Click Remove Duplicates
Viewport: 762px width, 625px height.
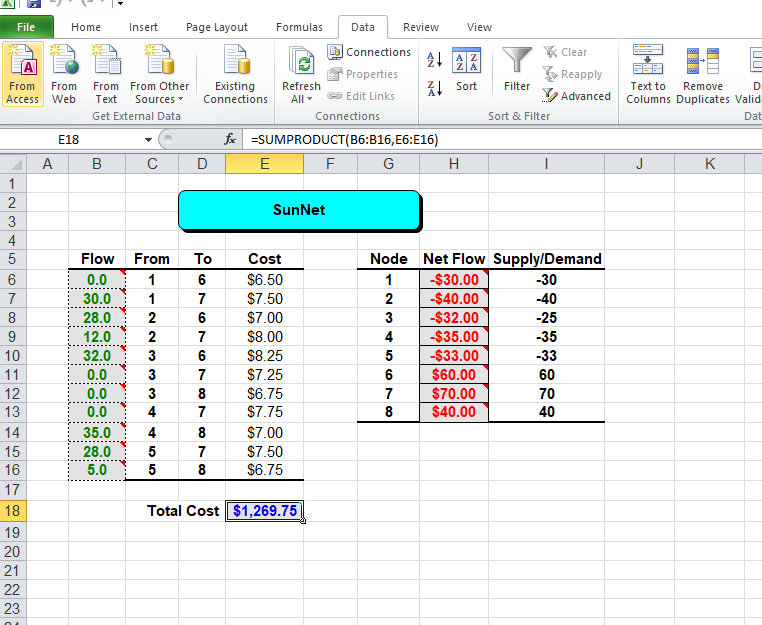coord(703,74)
